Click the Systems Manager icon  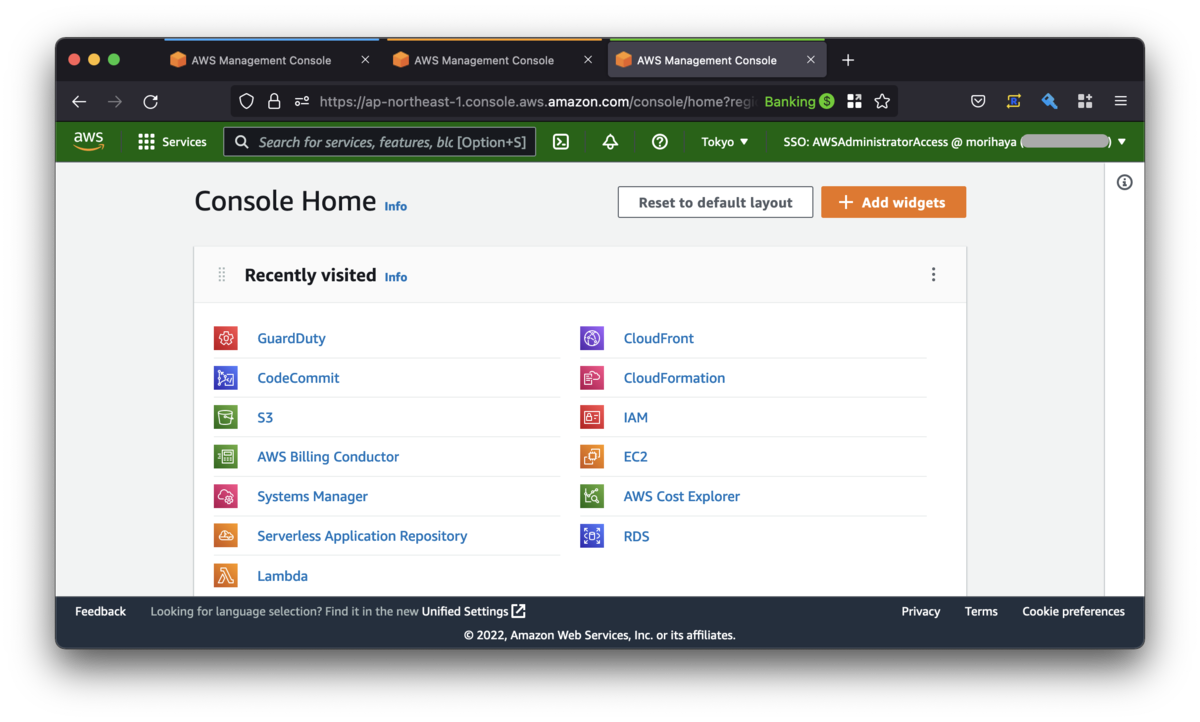coord(226,496)
